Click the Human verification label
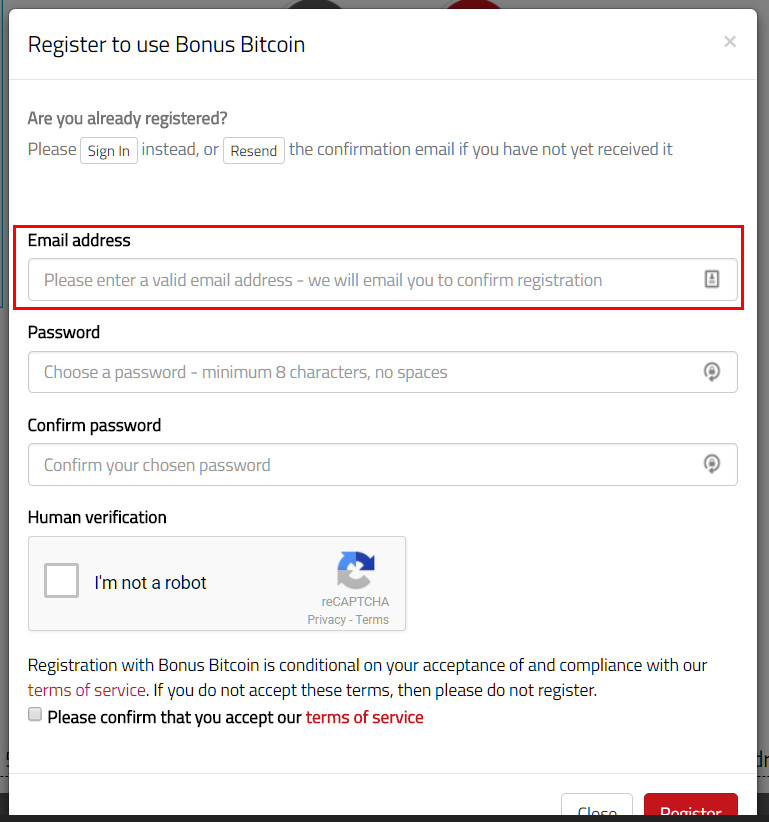Viewport: 769px width, 822px height. [97, 517]
